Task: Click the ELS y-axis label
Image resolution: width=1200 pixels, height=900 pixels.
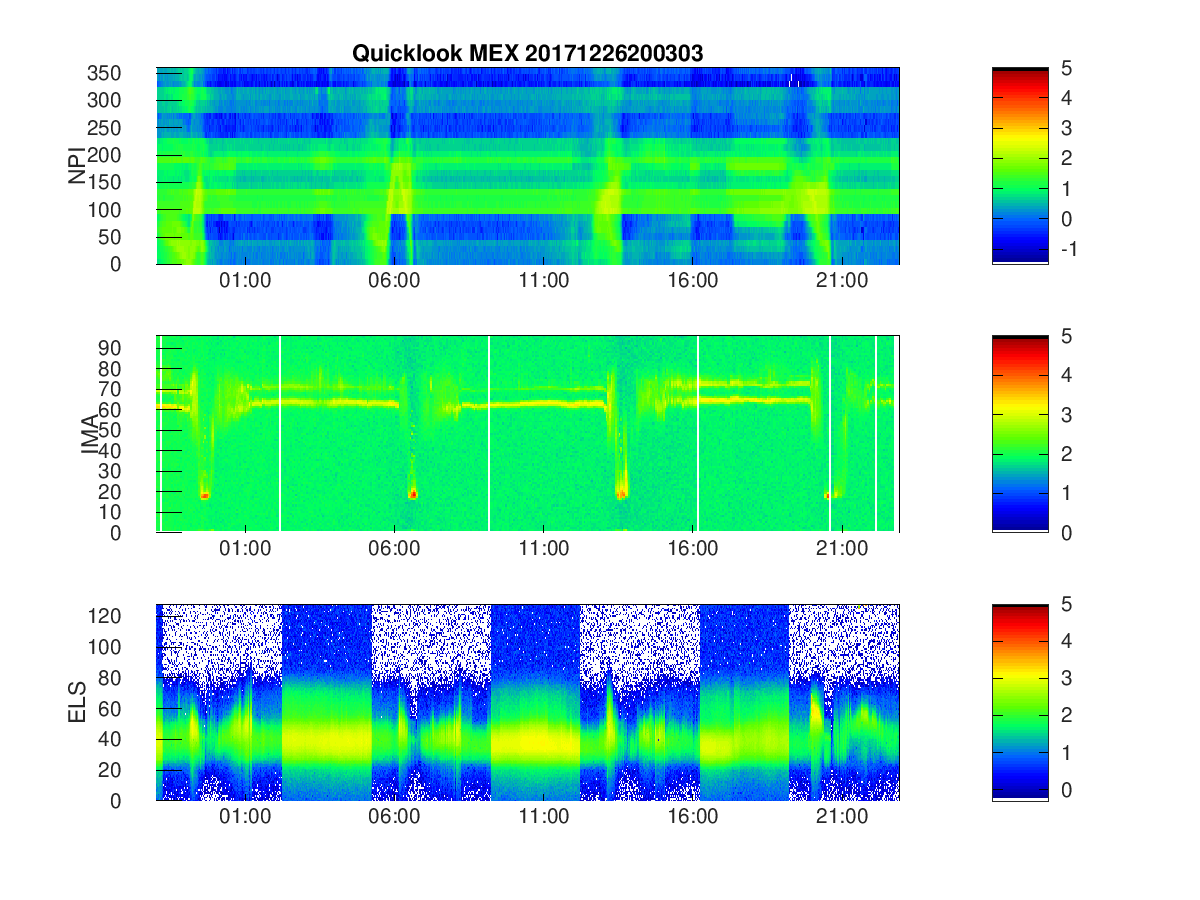Action: 77,703
